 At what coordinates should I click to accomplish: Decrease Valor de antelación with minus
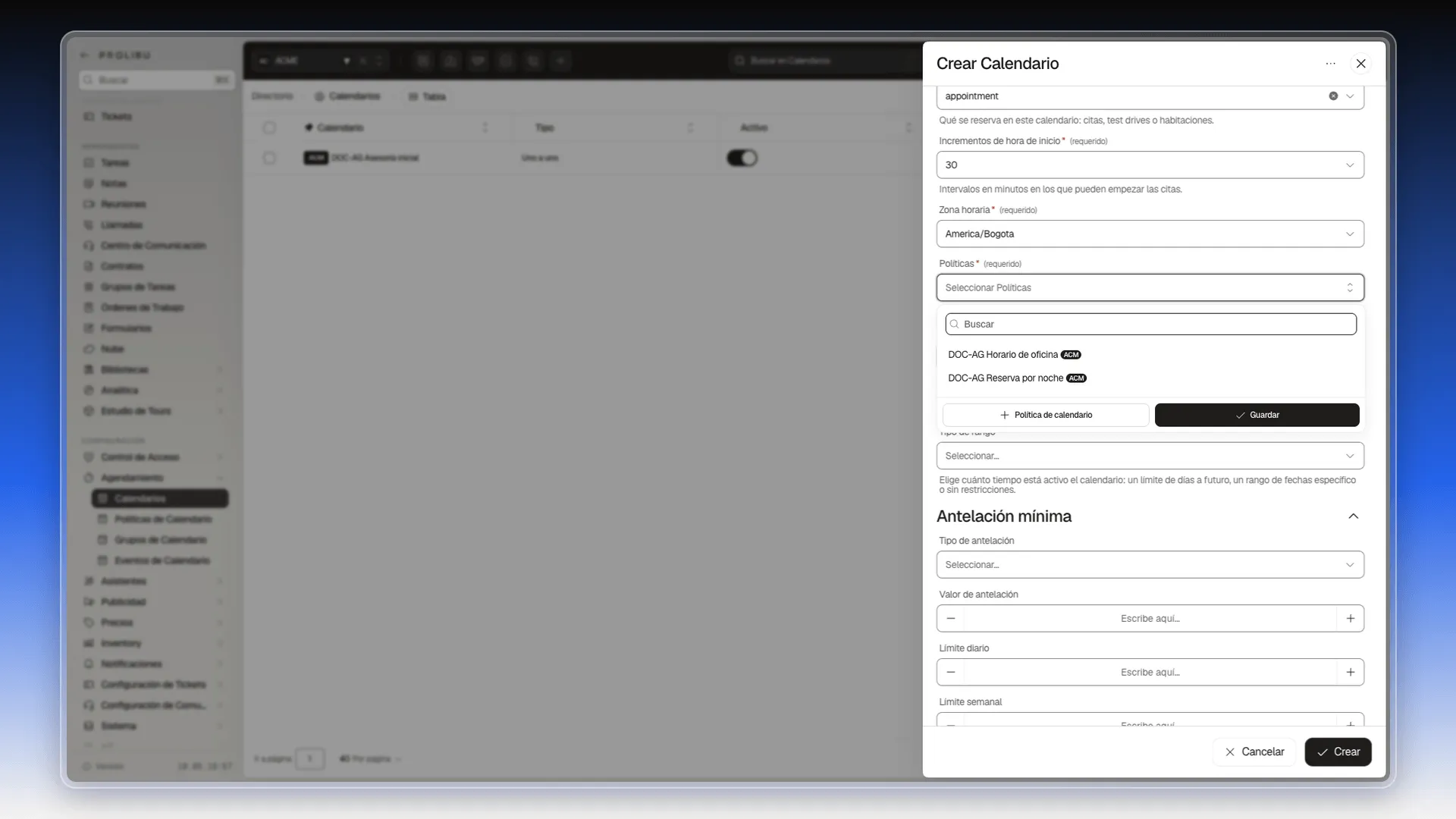[950, 619]
